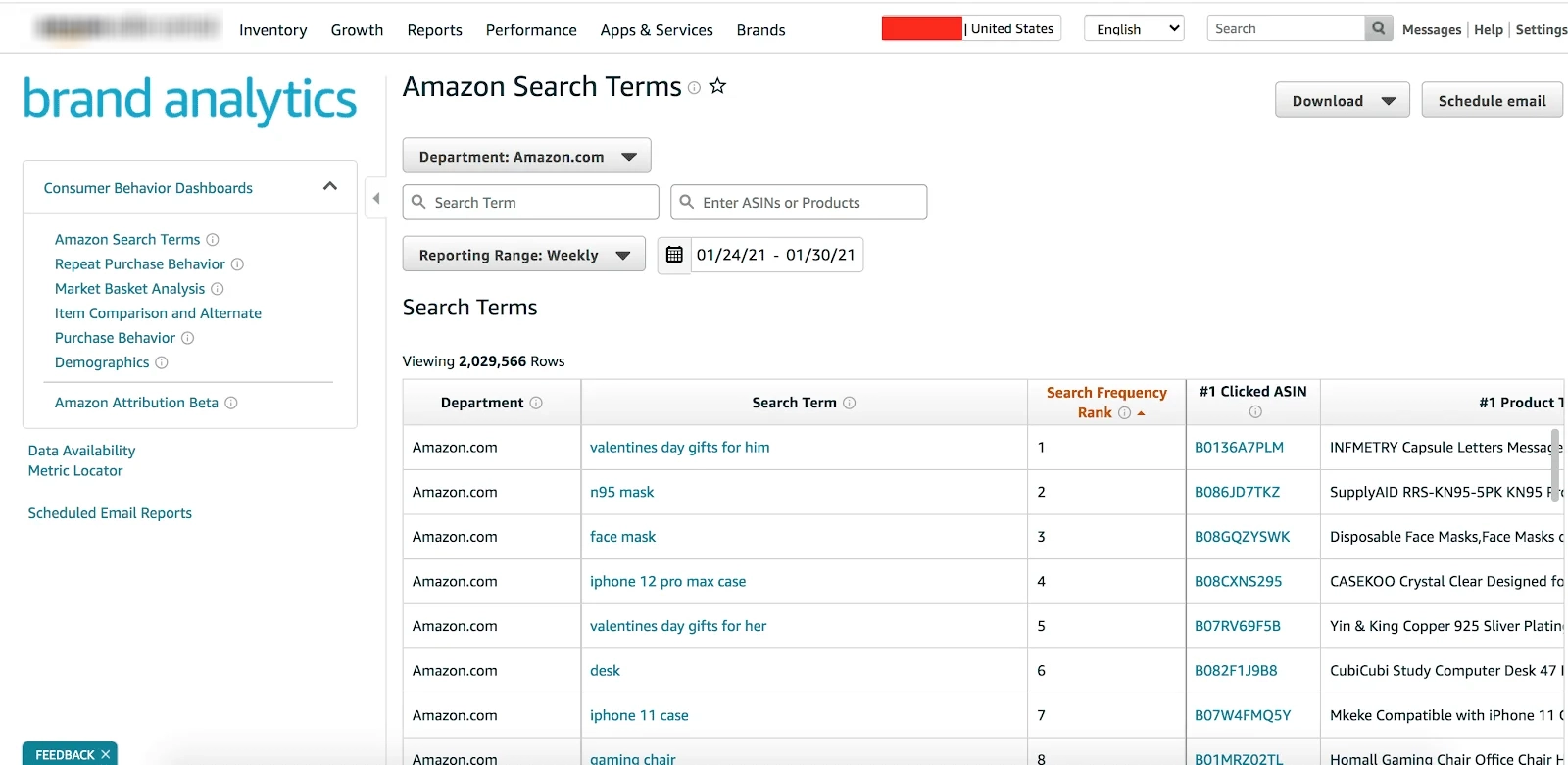Open the Amazon Search Terms dashboard link

[x=127, y=240]
